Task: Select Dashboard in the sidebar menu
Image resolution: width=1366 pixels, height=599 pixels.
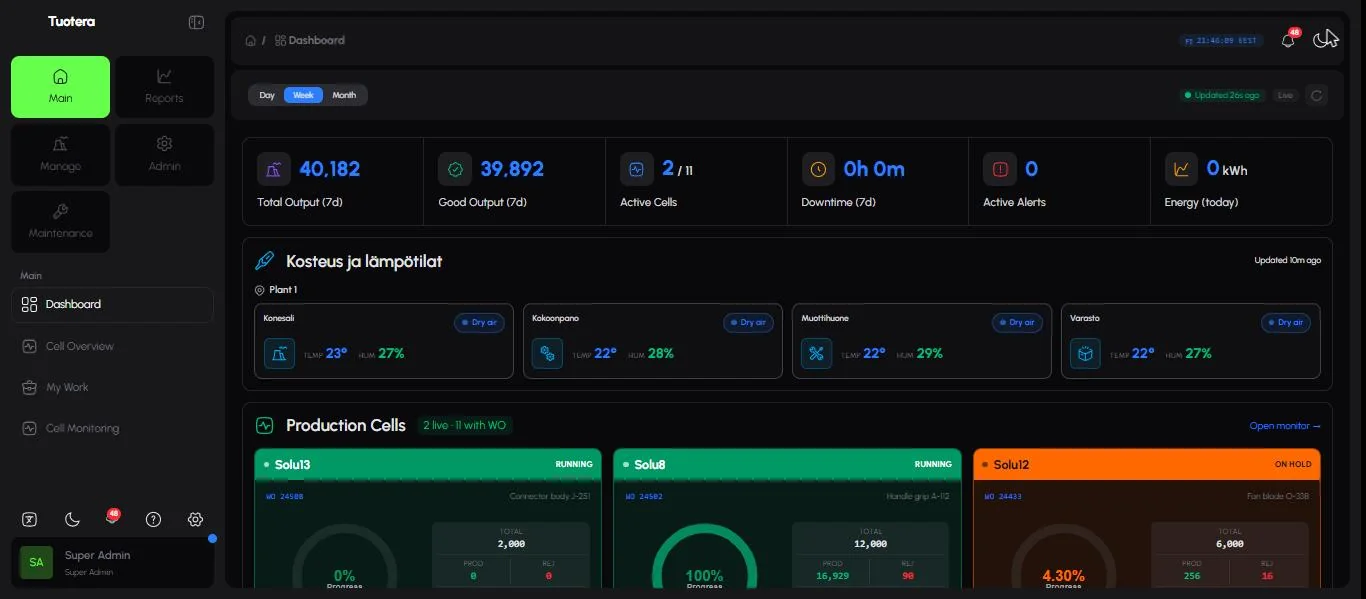Action: (x=112, y=304)
